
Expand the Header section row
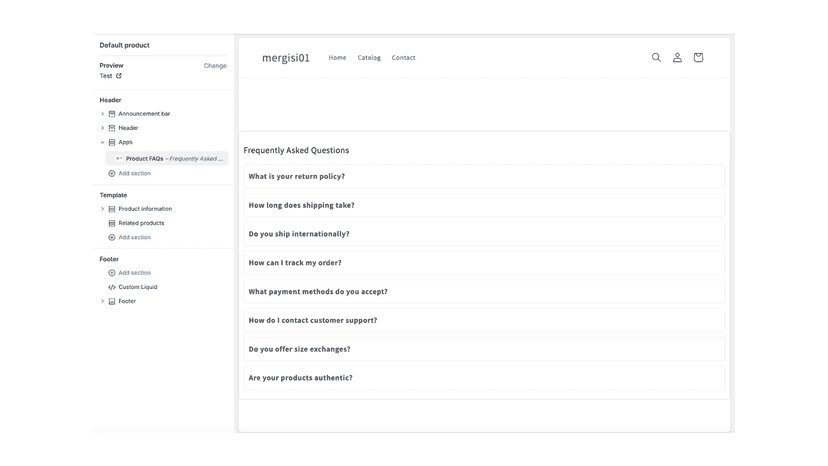[102, 128]
